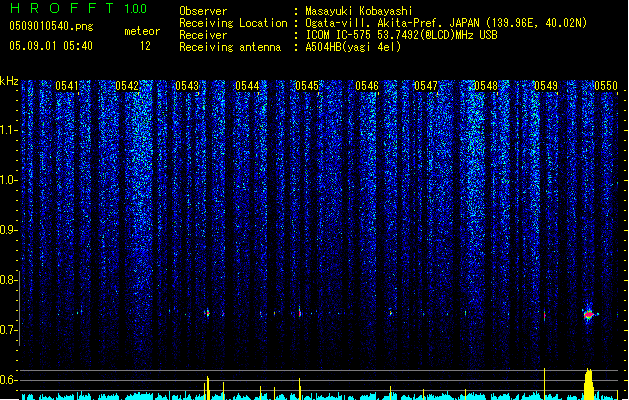Click the 1.0 kHz axis label
Viewport: 629px width, 400px height.
(x=9, y=180)
